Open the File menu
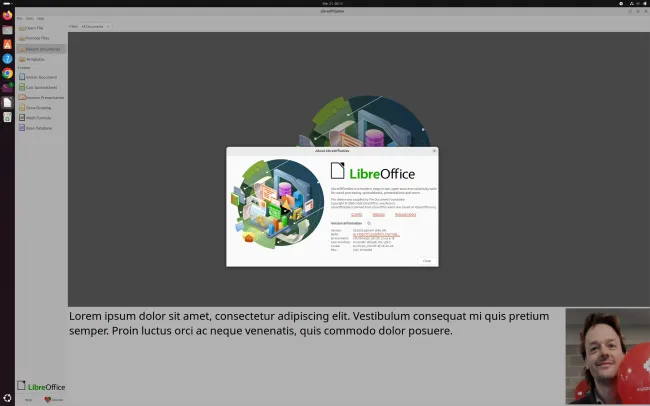This screenshot has height=406, width=650. point(19,19)
